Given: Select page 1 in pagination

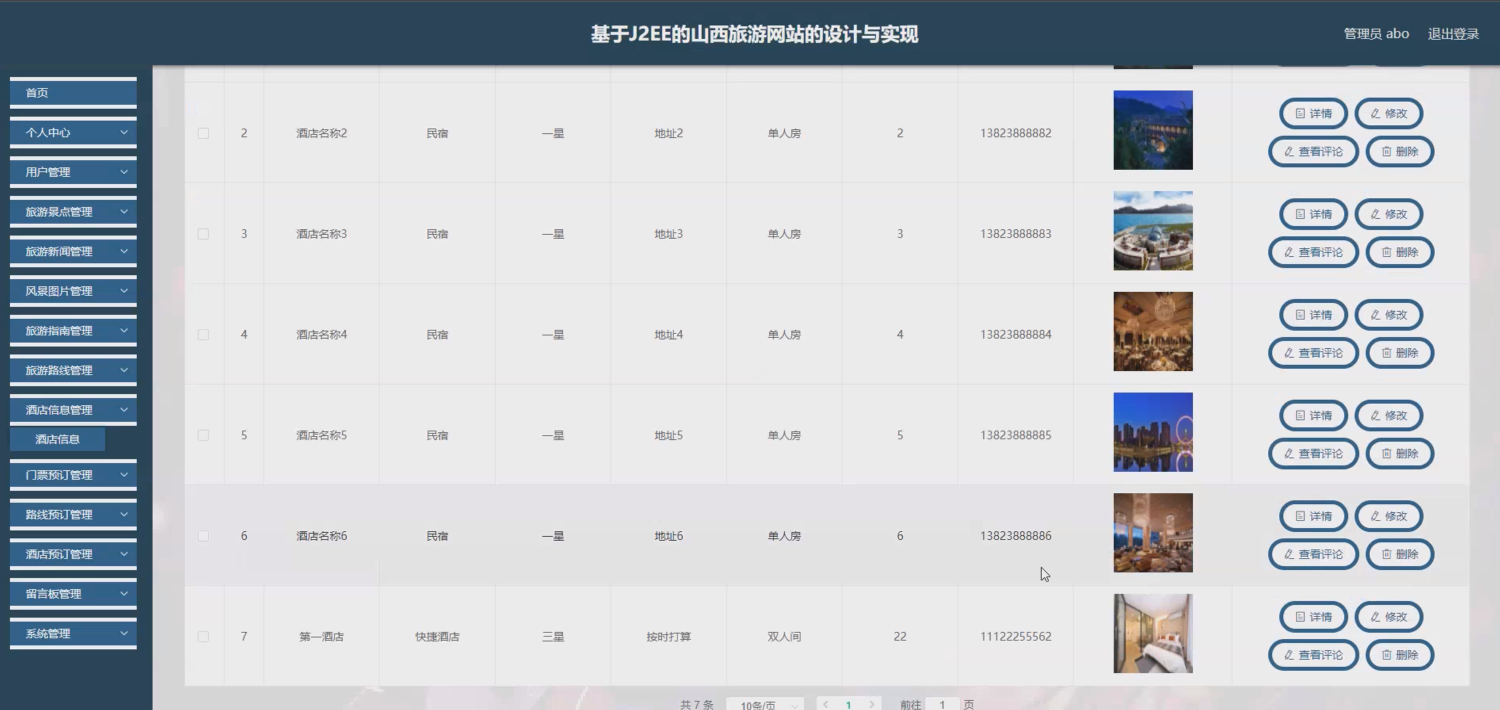Looking at the screenshot, I should (849, 705).
